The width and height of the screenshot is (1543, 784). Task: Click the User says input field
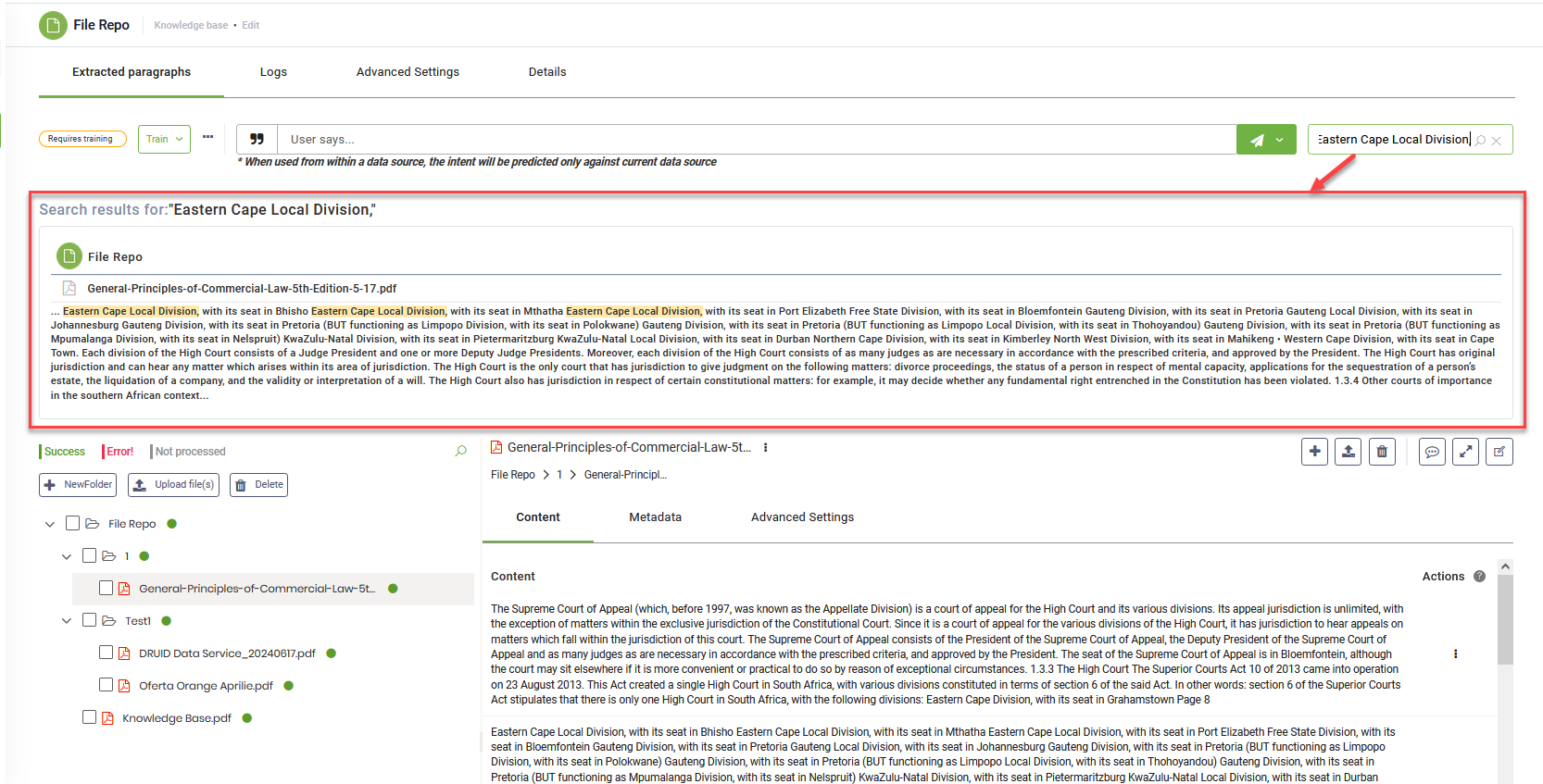point(755,140)
